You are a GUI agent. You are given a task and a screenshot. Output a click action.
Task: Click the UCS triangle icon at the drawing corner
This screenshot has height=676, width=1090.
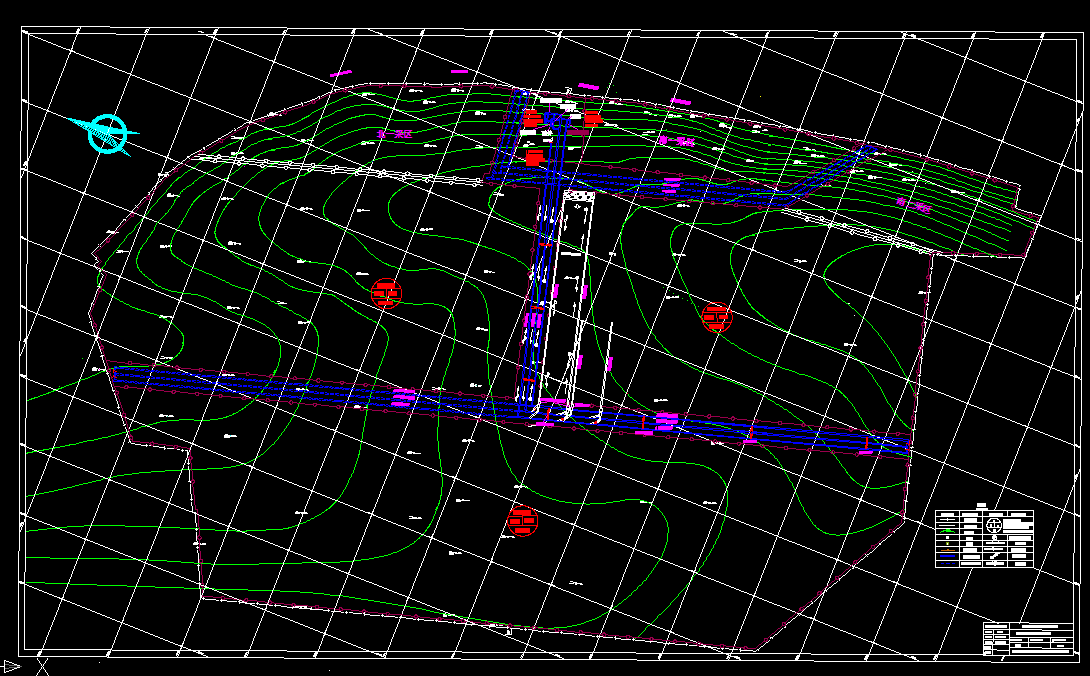(12, 667)
